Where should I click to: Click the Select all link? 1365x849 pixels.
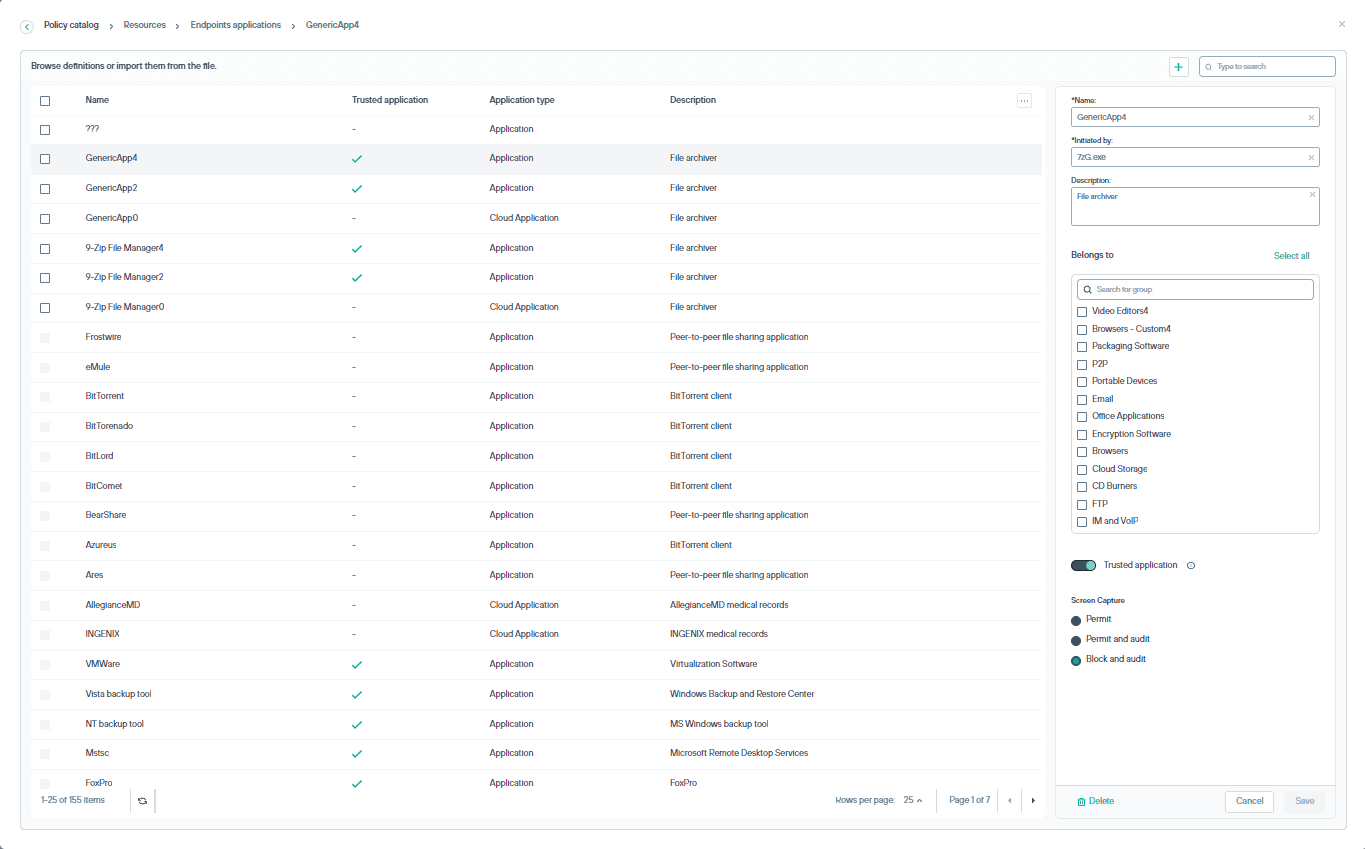coord(1291,255)
